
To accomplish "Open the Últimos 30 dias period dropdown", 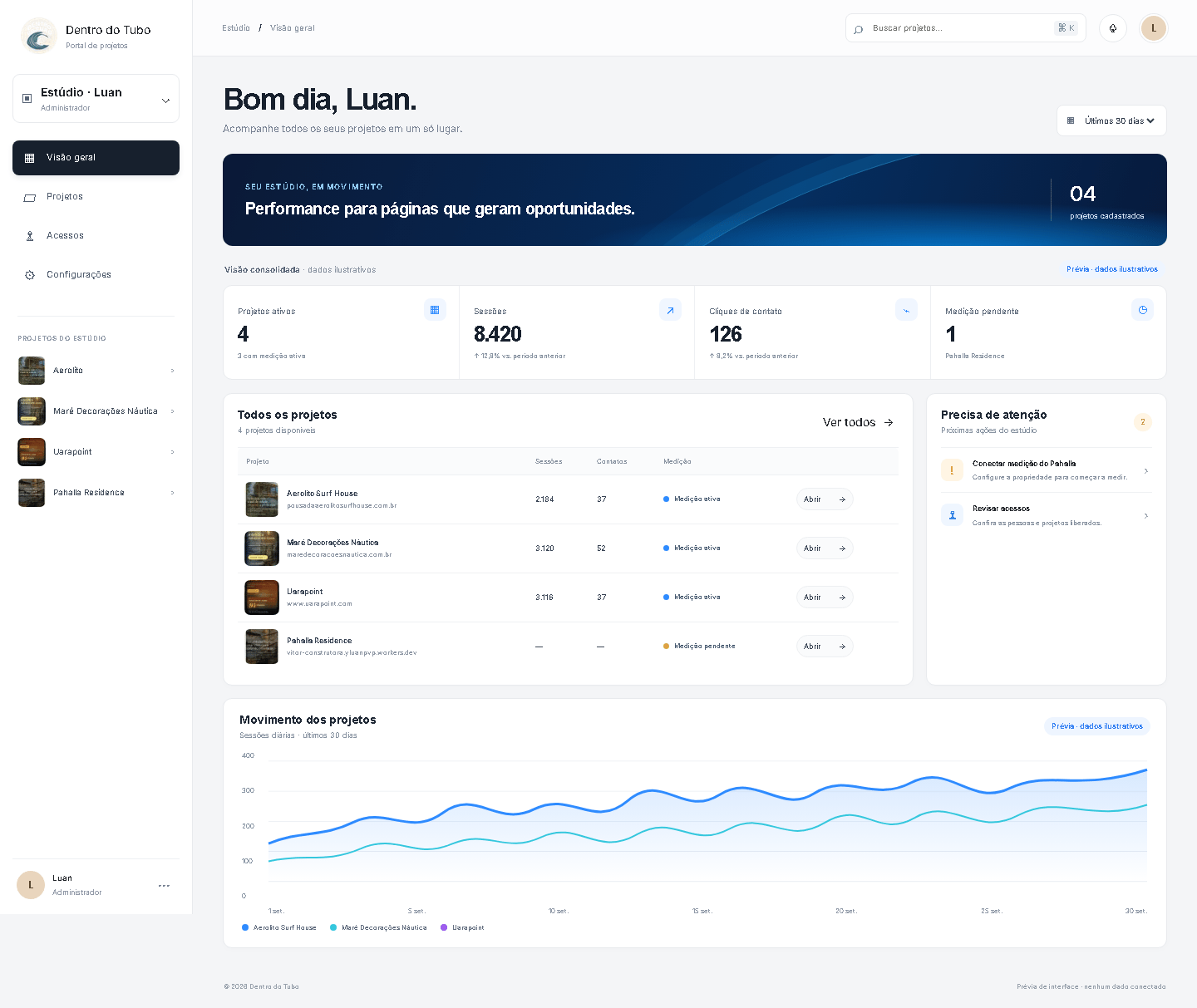I will (x=1111, y=120).
